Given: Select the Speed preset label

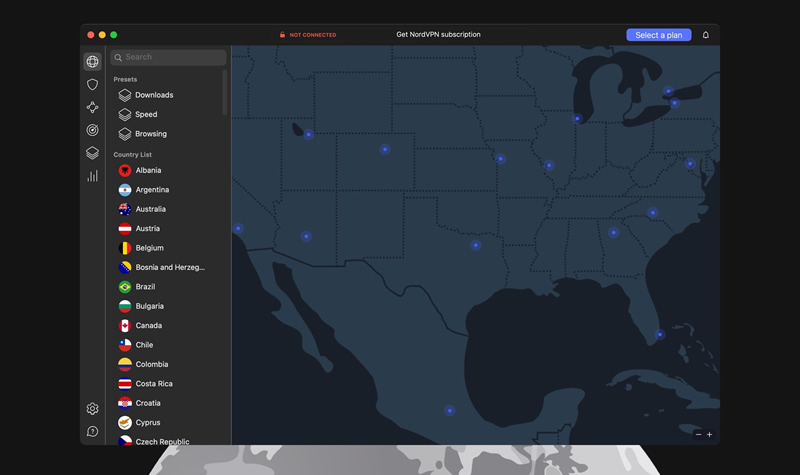Looking at the screenshot, I should [146, 114].
